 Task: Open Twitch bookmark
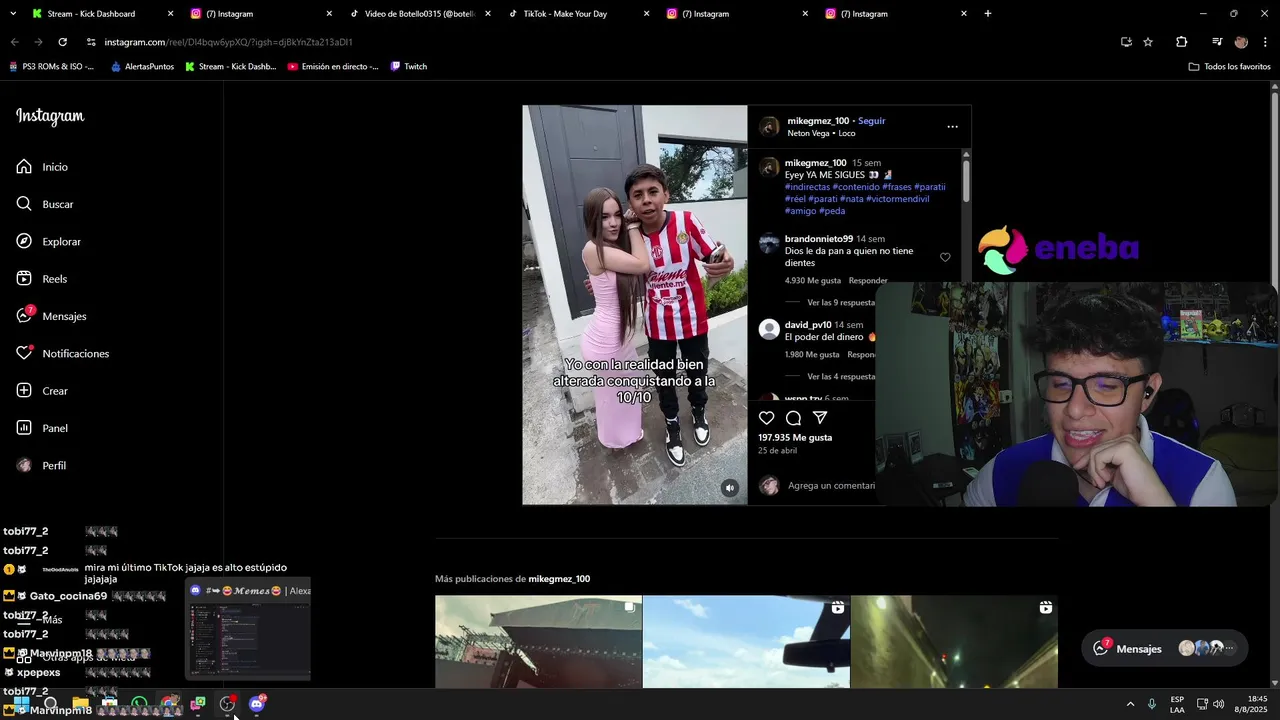(x=409, y=67)
